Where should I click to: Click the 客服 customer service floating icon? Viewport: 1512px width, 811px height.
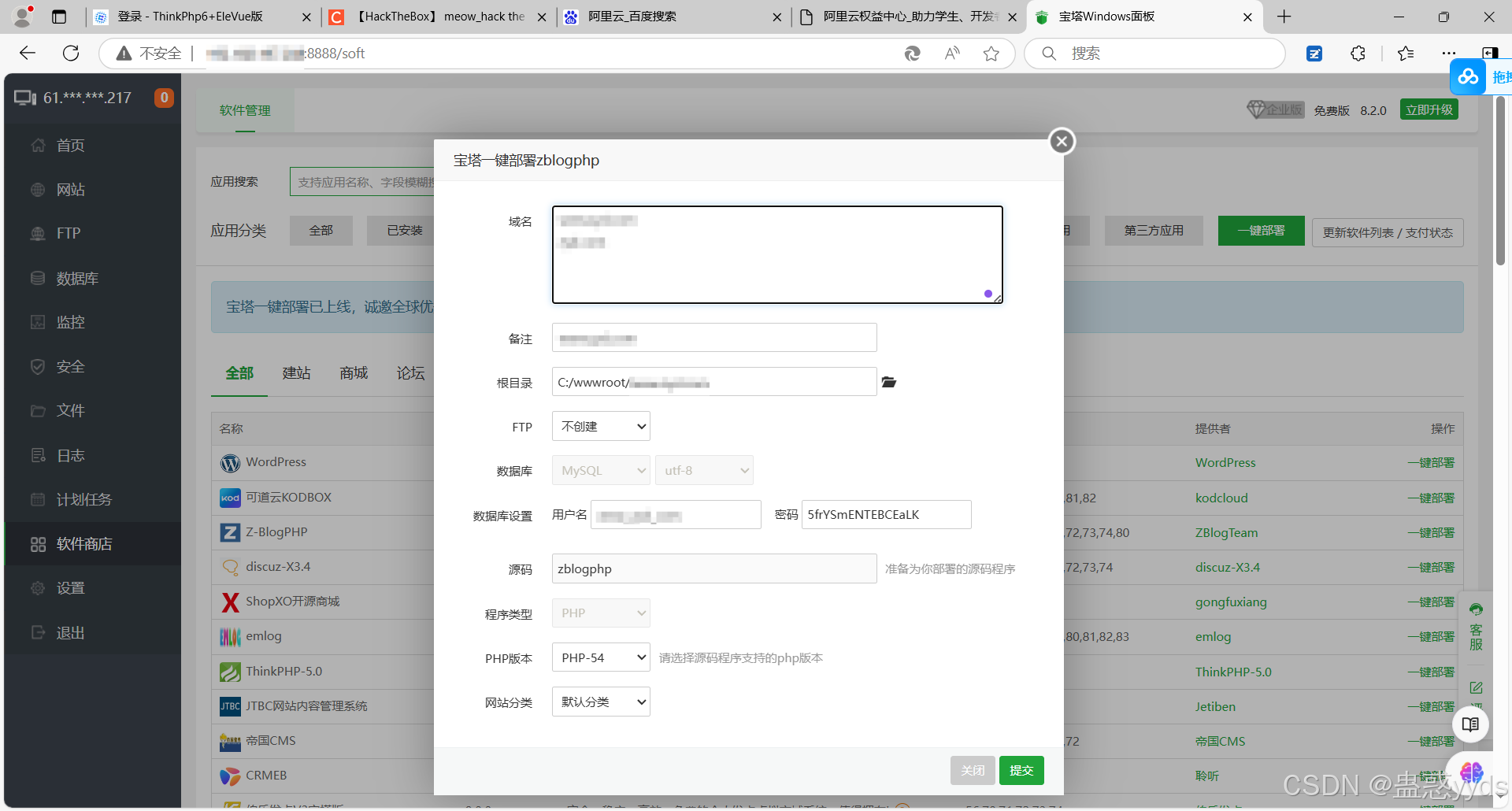click(1476, 627)
